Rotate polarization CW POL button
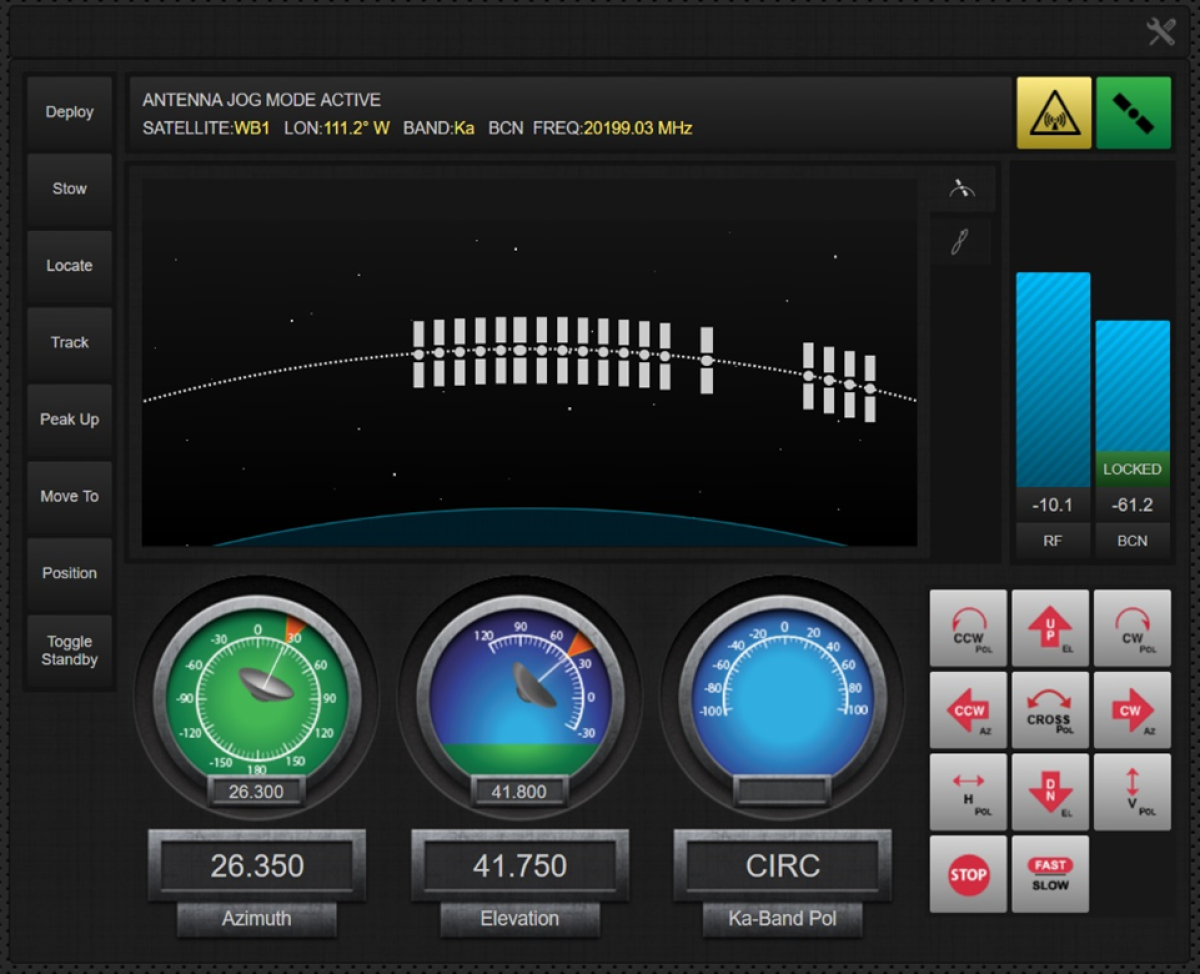Viewport: 1200px width, 974px height. pos(1132,628)
